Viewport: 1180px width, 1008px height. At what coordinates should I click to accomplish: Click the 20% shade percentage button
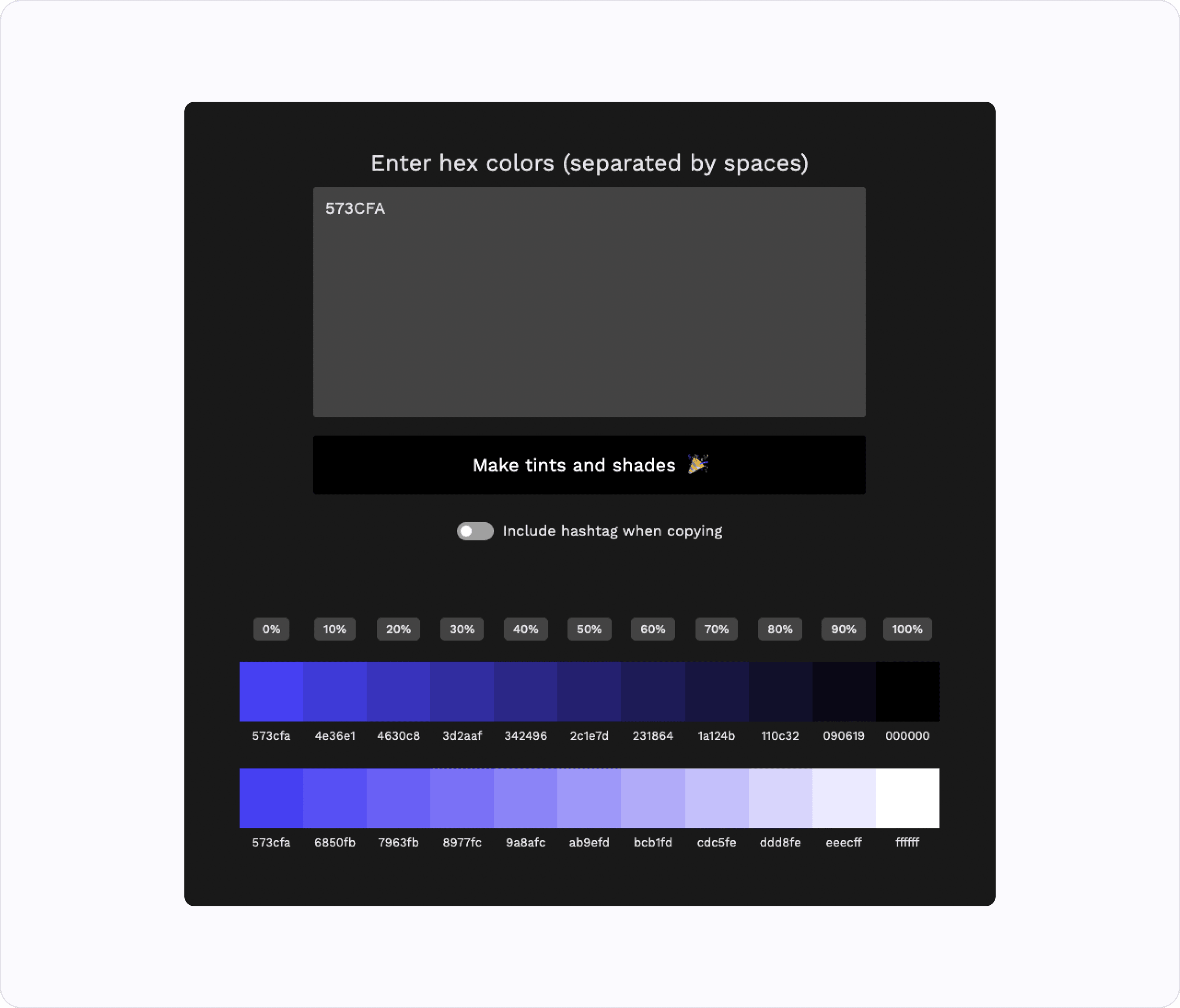pos(397,629)
